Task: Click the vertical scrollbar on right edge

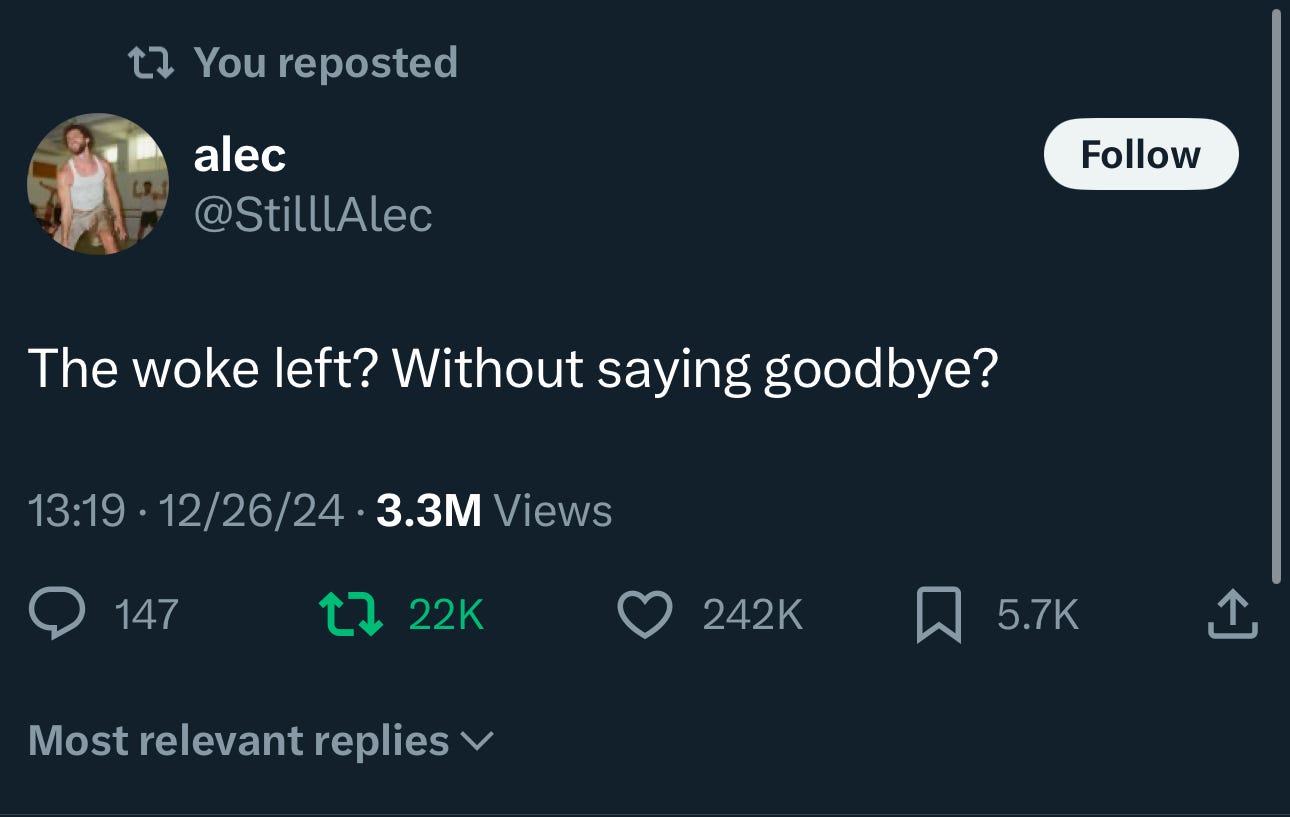Action: click(1276, 296)
